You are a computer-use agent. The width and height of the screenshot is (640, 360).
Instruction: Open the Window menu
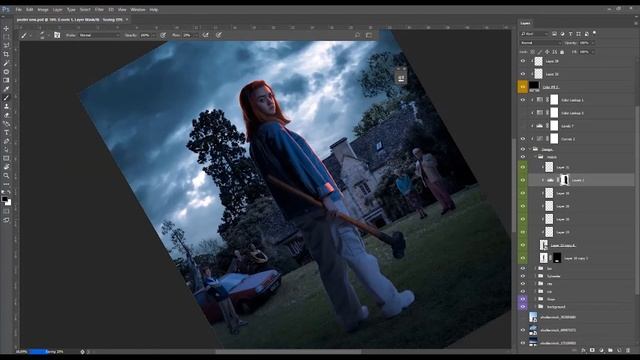138,9
